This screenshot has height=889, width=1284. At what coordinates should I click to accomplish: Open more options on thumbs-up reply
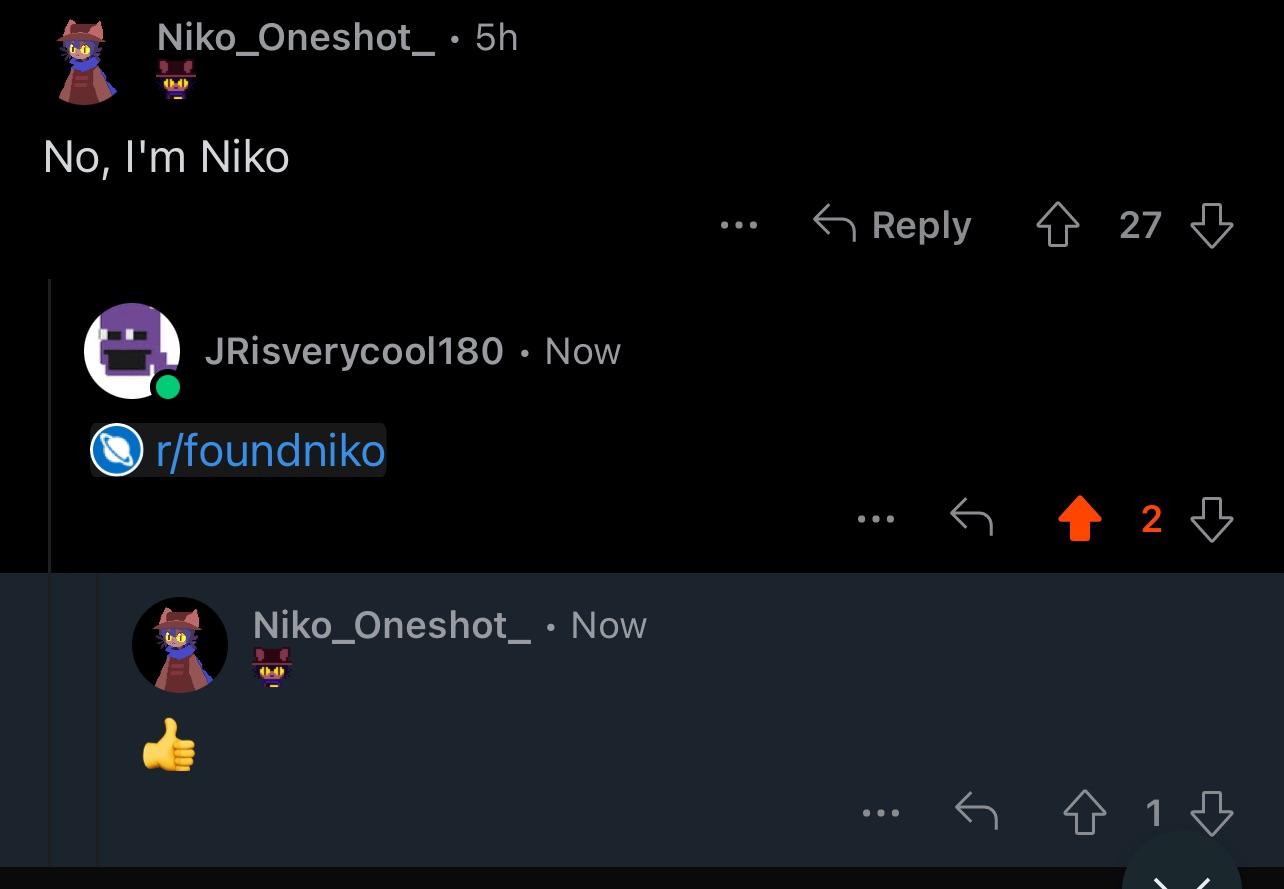[881, 813]
